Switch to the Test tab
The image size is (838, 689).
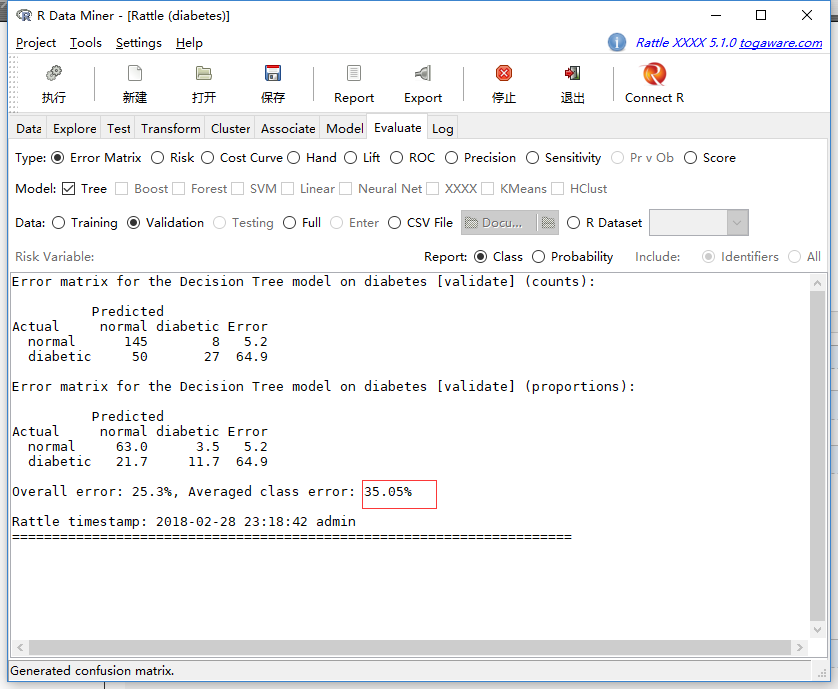click(x=119, y=128)
